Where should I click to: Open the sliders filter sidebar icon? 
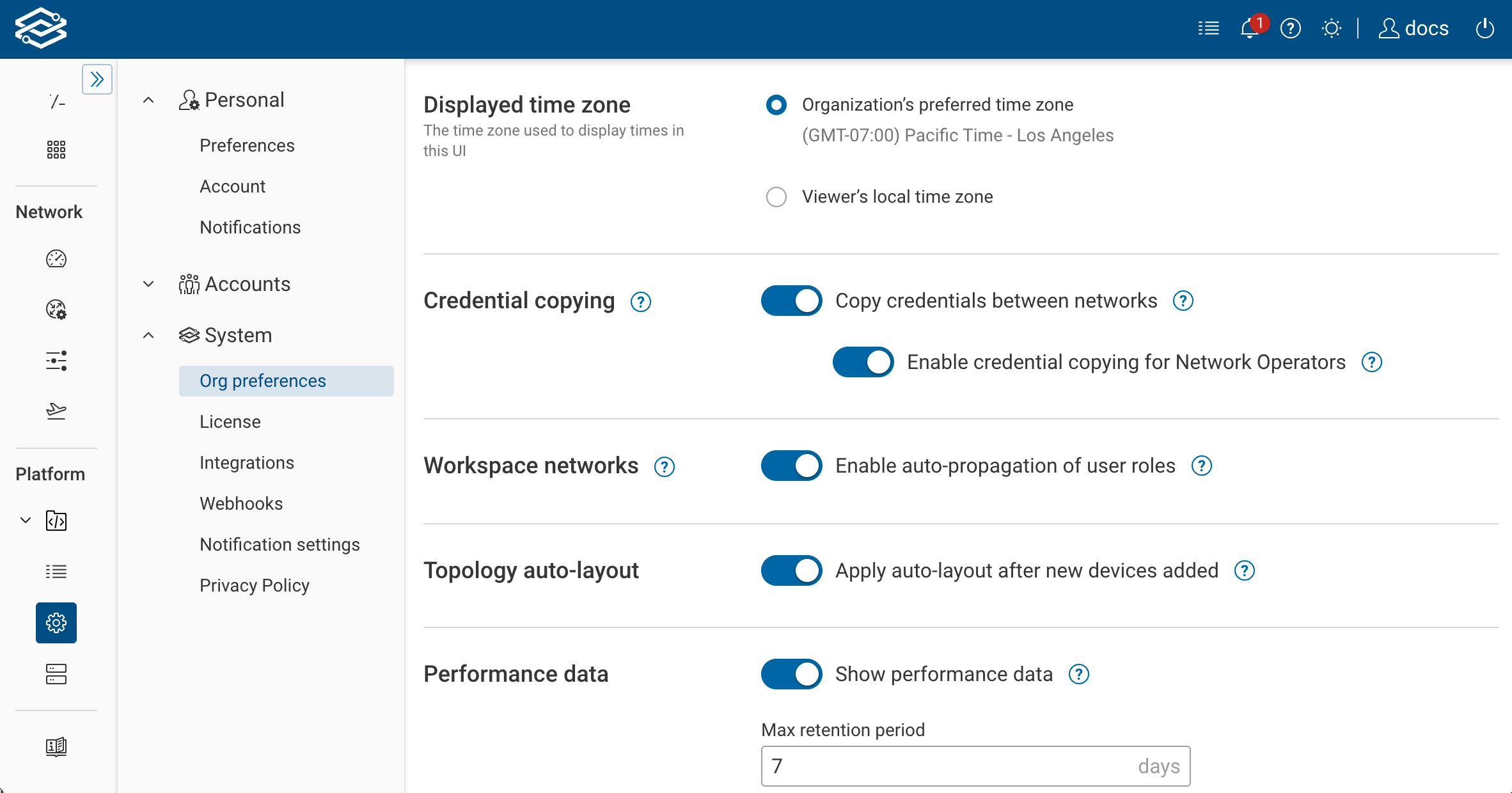(x=56, y=361)
